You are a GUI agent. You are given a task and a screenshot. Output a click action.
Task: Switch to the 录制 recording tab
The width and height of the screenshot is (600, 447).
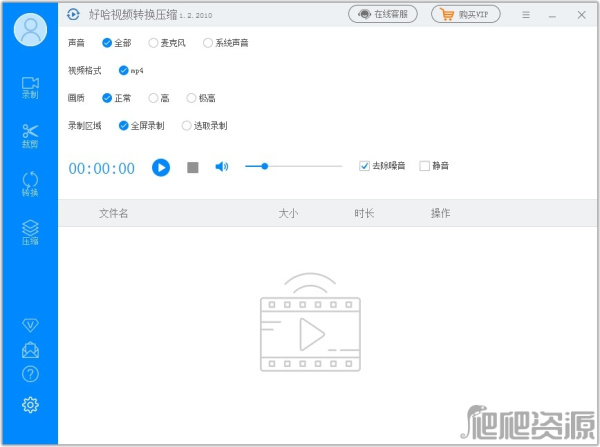click(x=30, y=88)
